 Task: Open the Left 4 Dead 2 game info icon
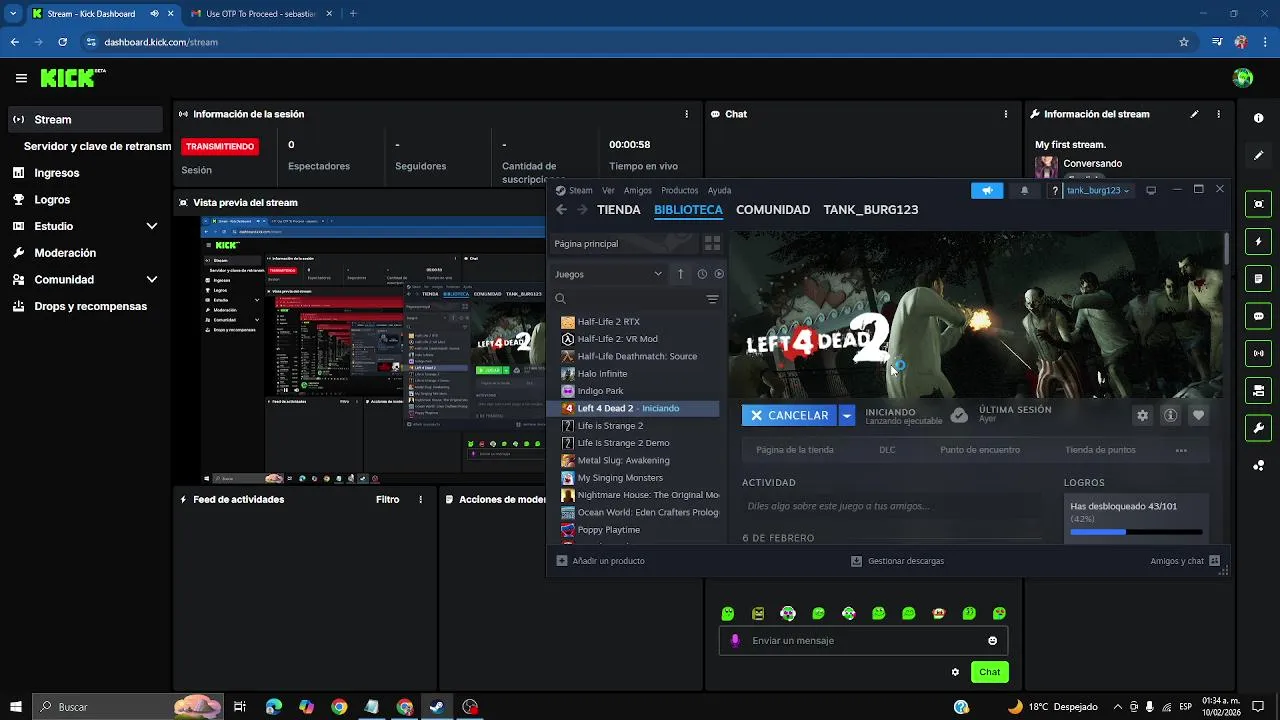pos(1170,415)
